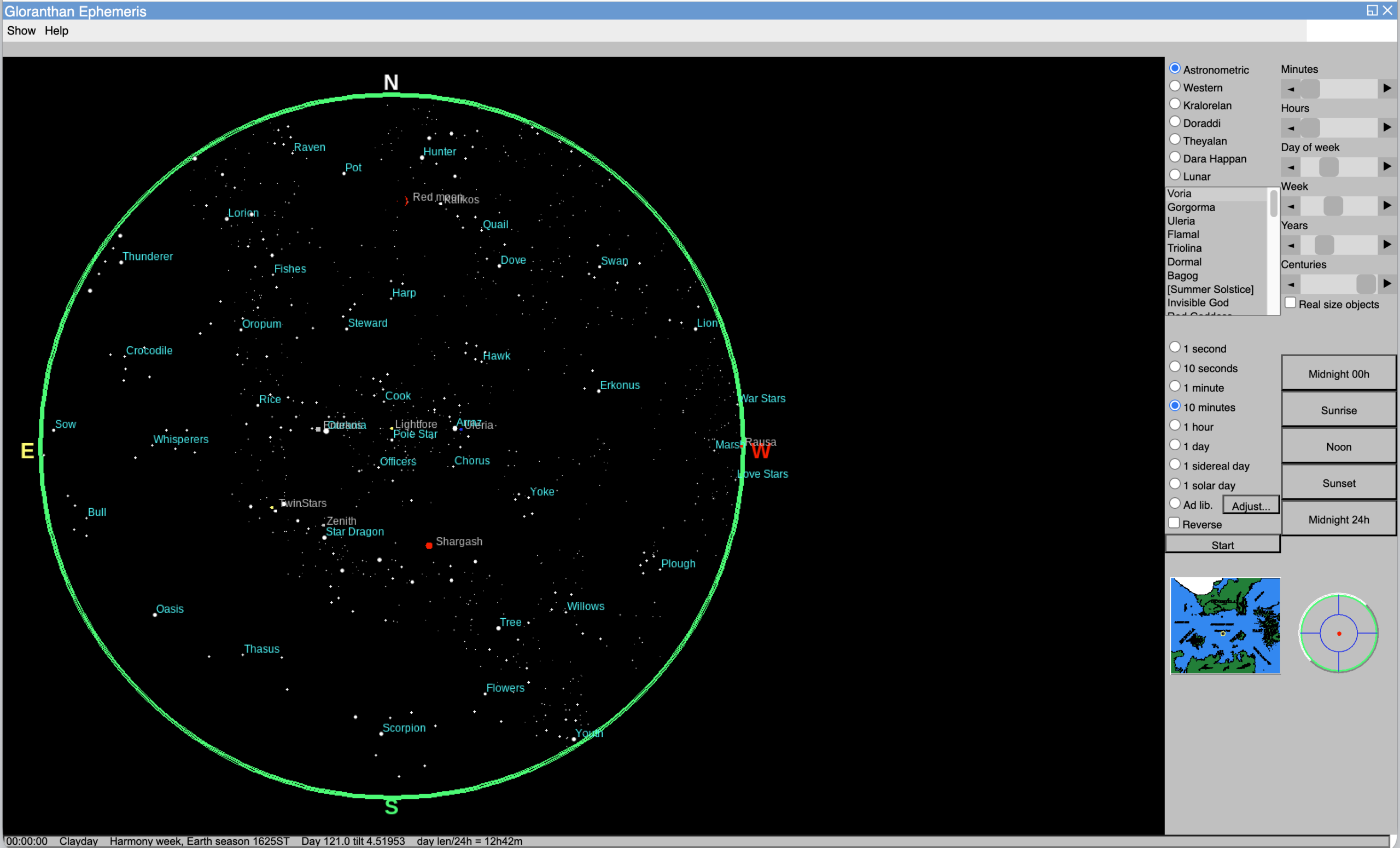Choose Summer Solstice list entry
Screen dimensions: 1400x848
(x=1210, y=289)
